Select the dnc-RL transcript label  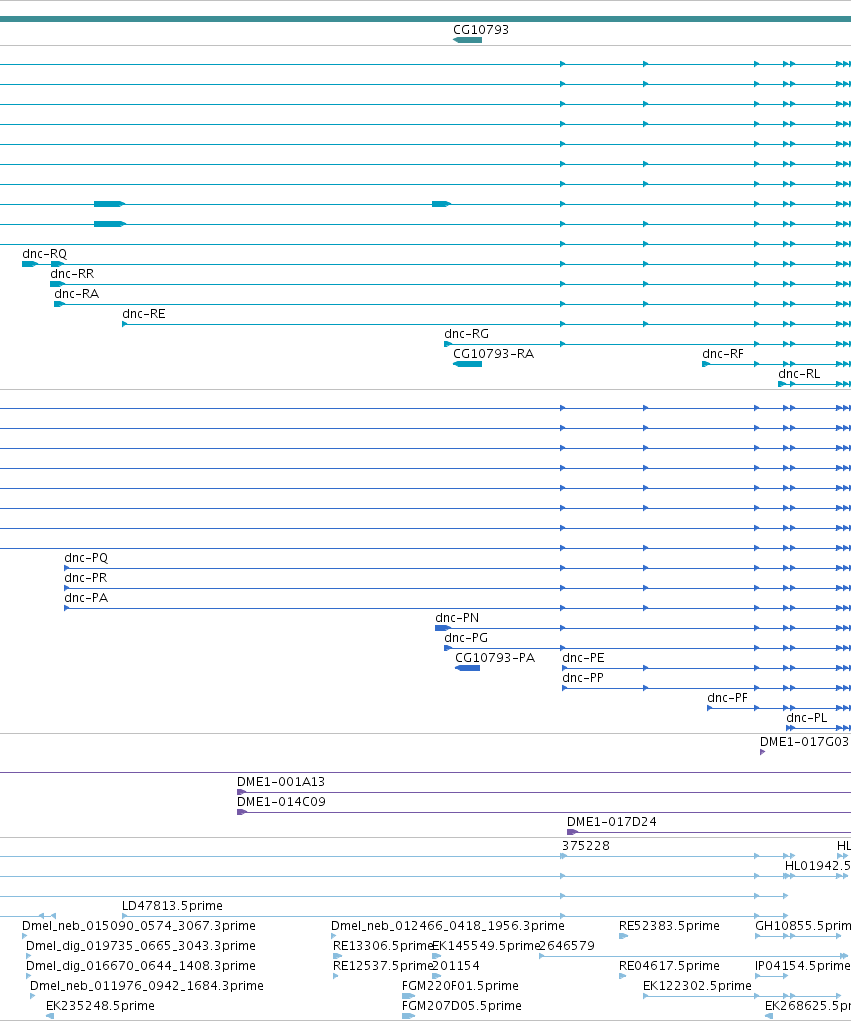point(799,374)
